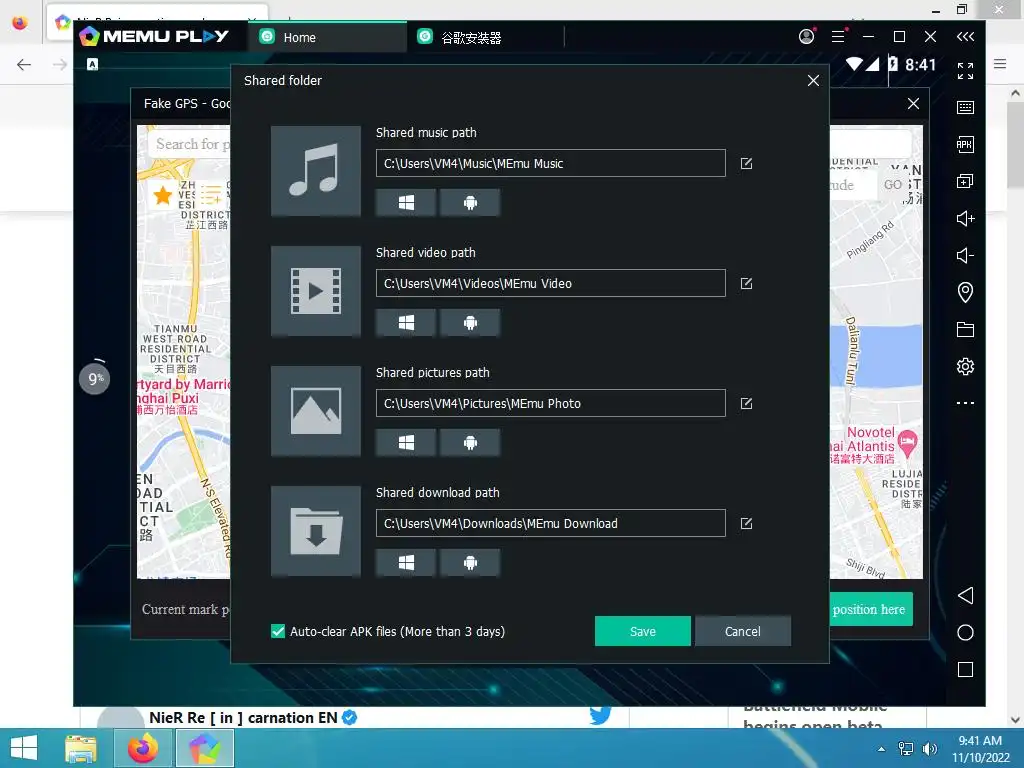Open File Explorer from taskbar
The height and width of the screenshot is (768, 1024).
tap(81, 748)
